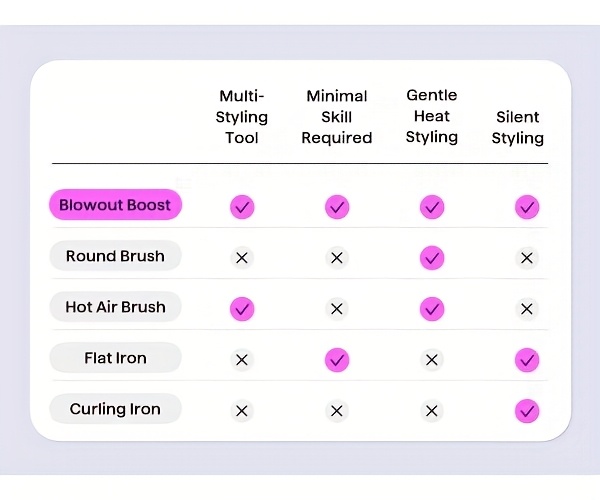Select the Flat Iron row label
The height and width of the screenshot is (500, 600).
(115, 358)
